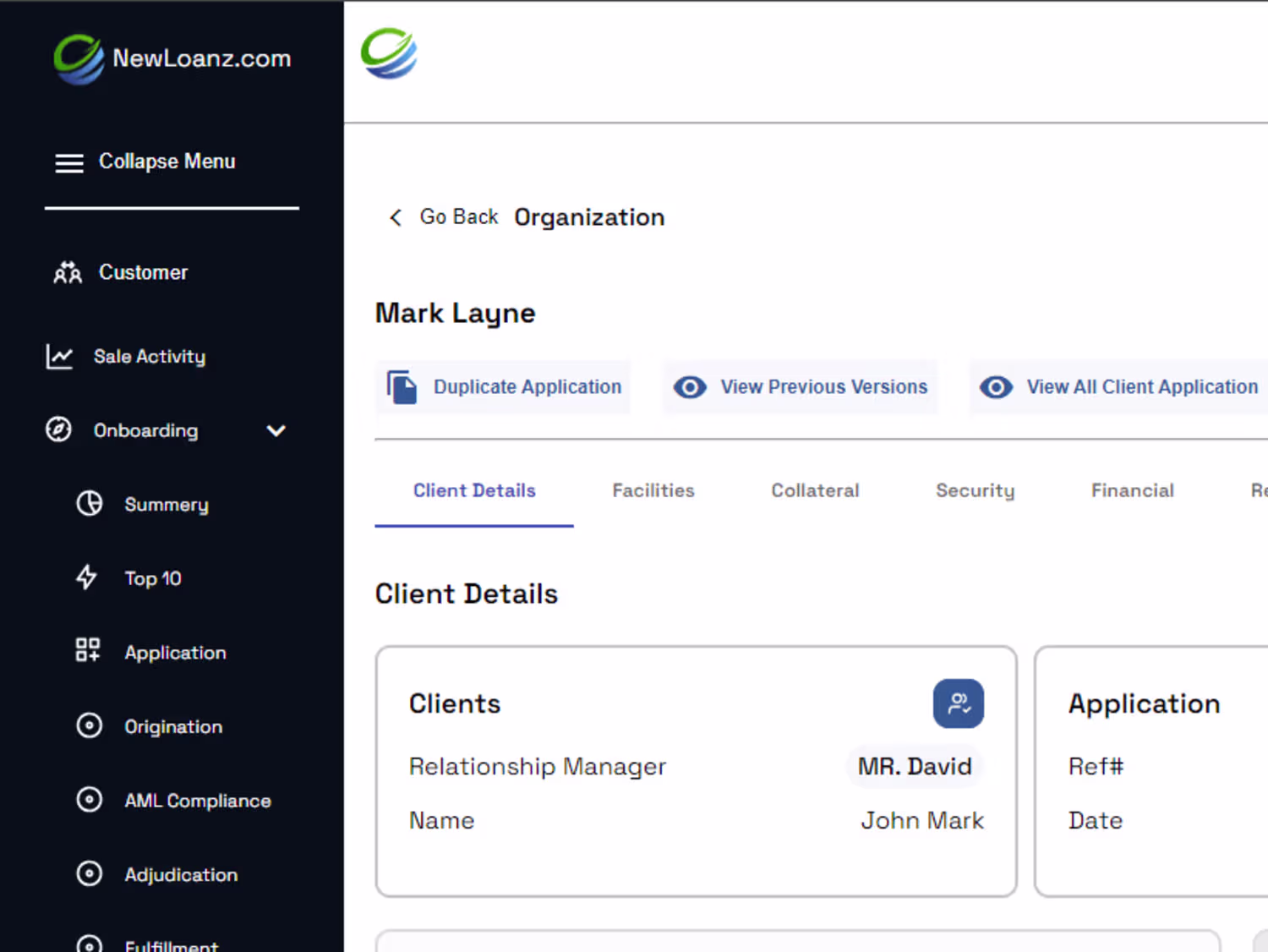Click the Duplicate Application document icon
The height and width of the screenshot is (952, 1268).
click(x=402, y=387)
